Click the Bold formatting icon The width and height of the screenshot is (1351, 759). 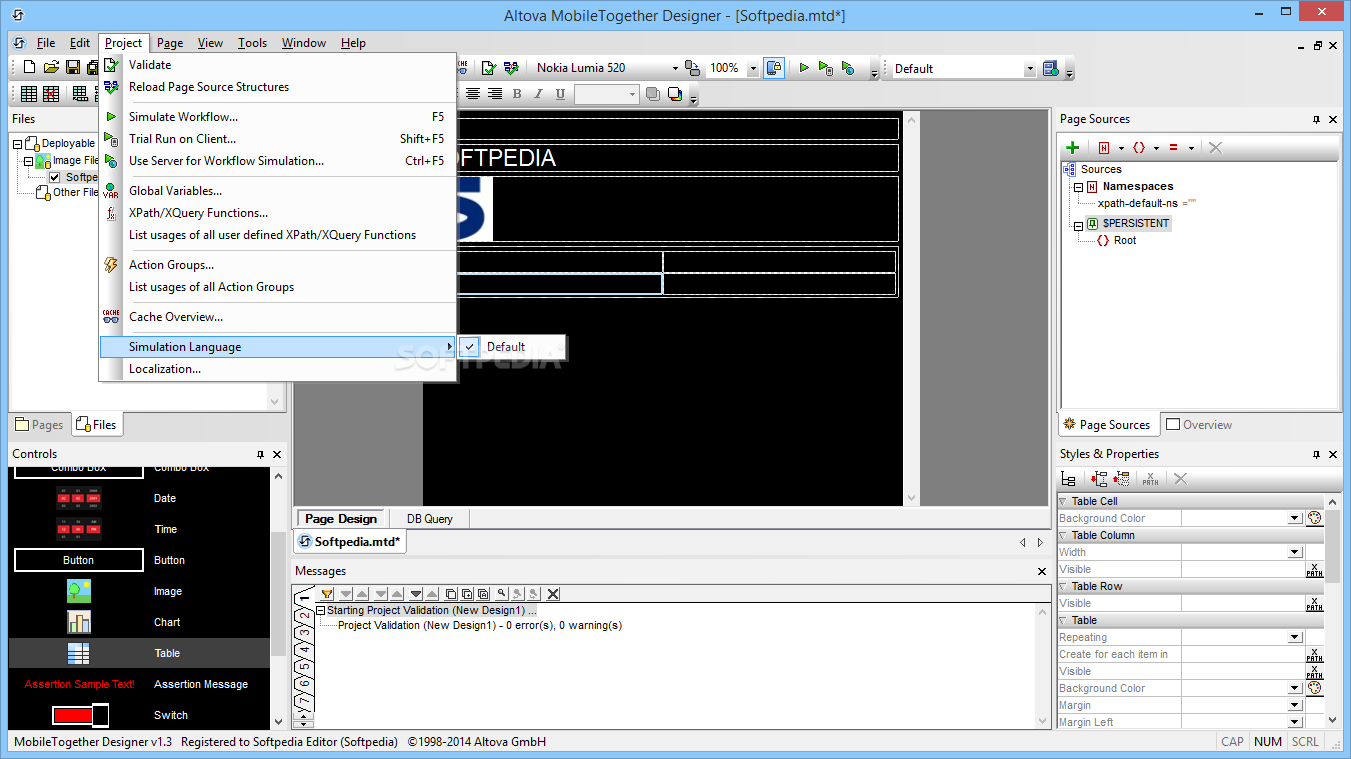click(517, 94)
